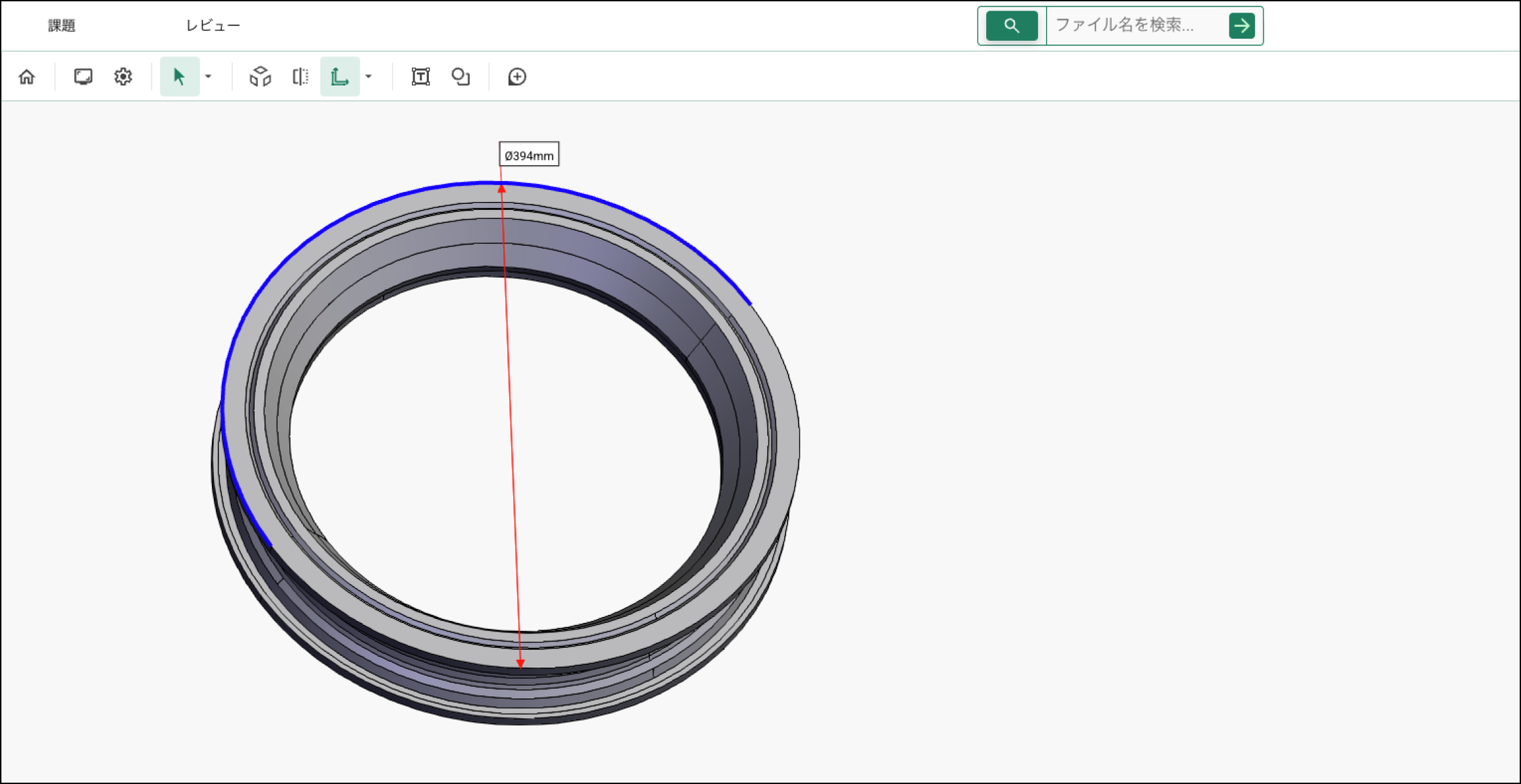Select the shapes markup tool

click(x=461, y=77)
